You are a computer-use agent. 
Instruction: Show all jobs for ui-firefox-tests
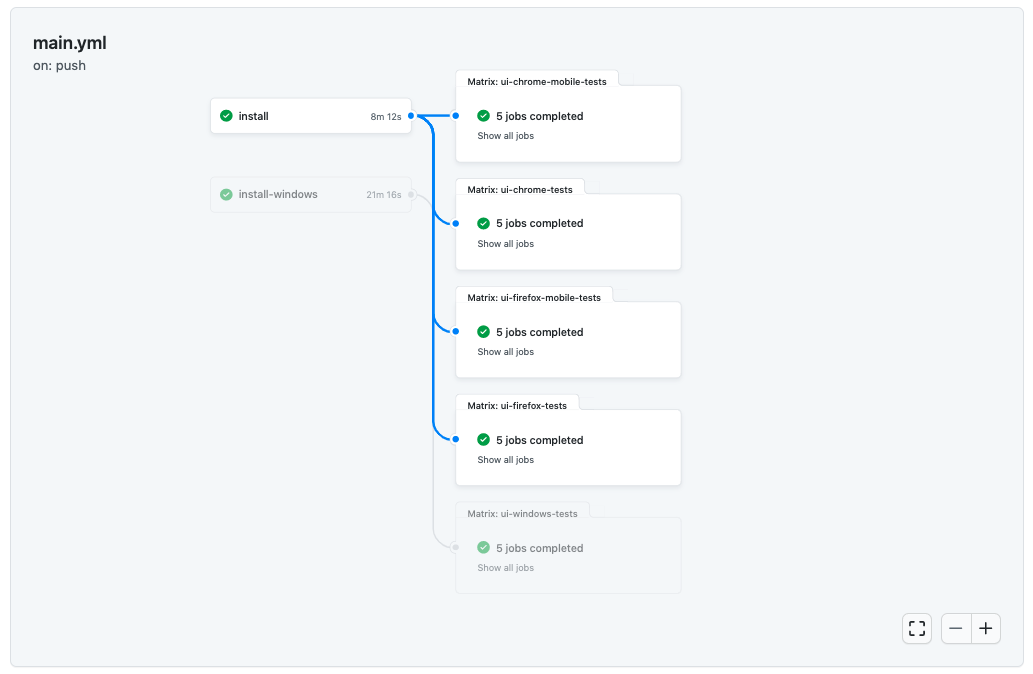pyautogui.click(x=505, y=459)
